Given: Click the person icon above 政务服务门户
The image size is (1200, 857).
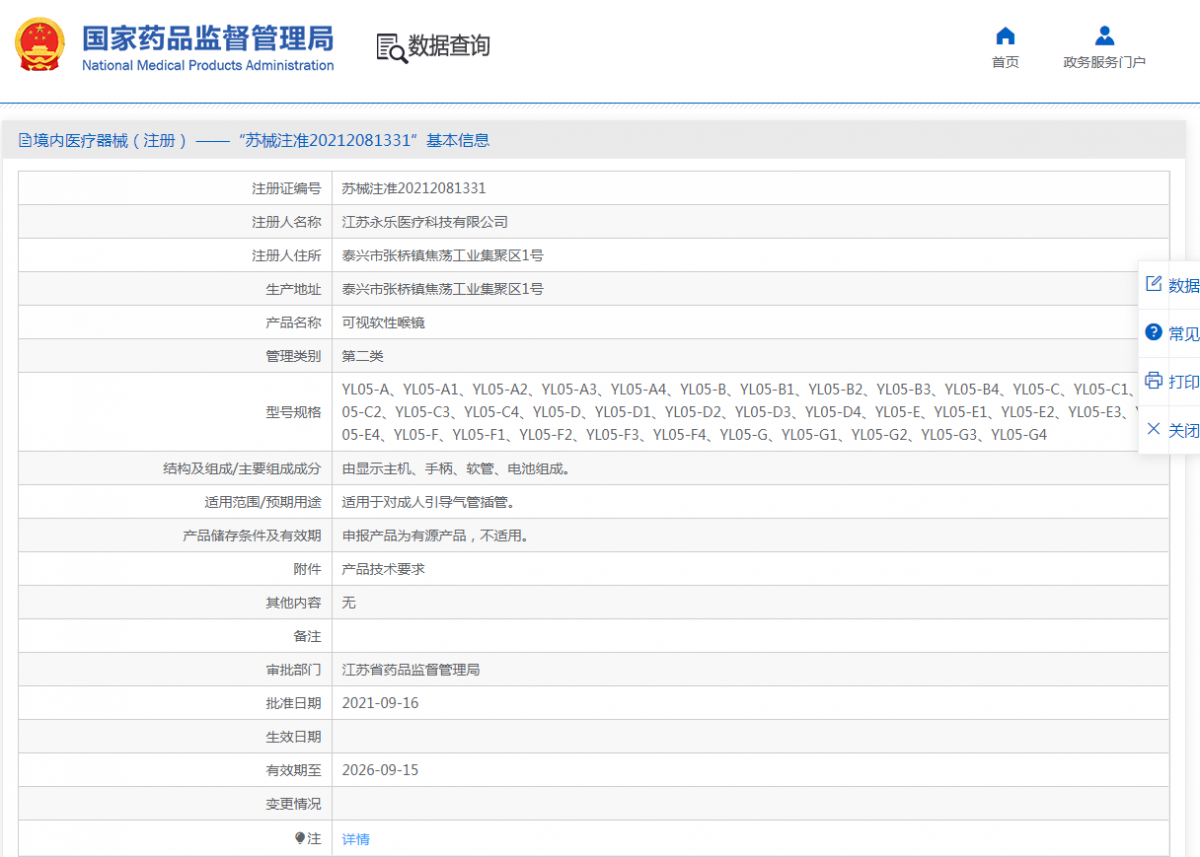Looking at the screenshot, I should (1104, 36).
